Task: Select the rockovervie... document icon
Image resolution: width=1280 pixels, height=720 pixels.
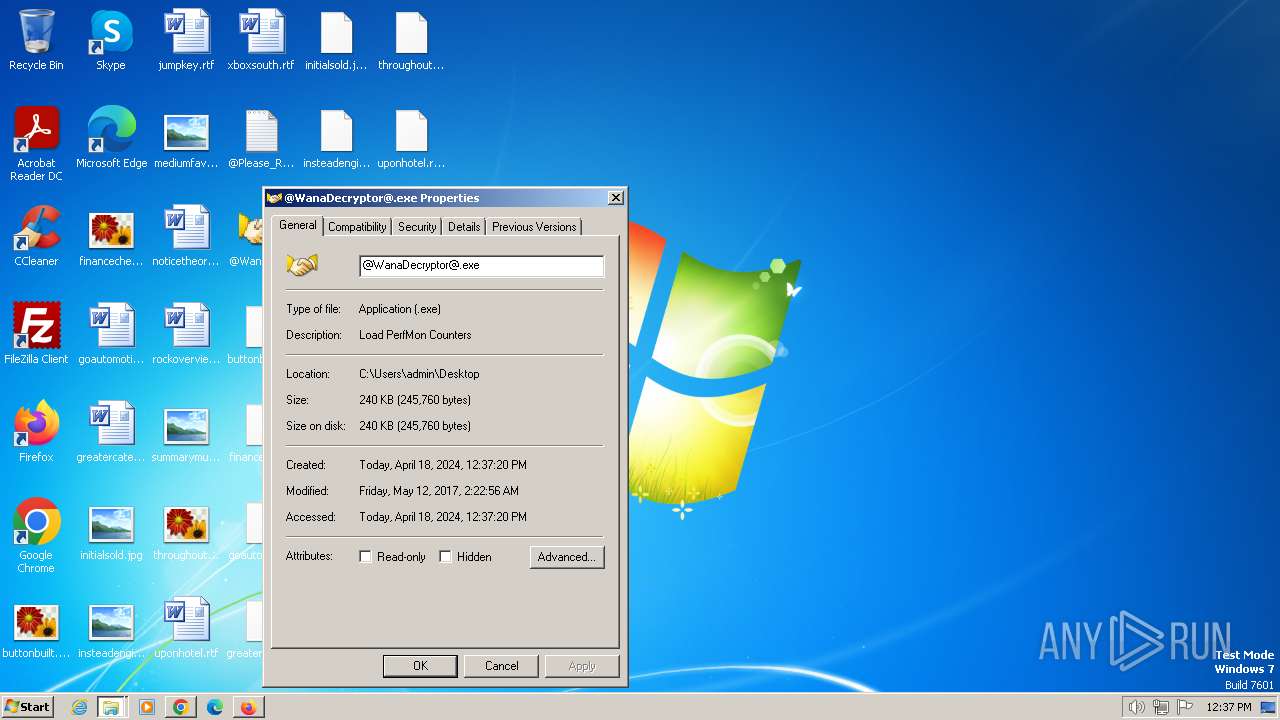Action: pos(186,334)
